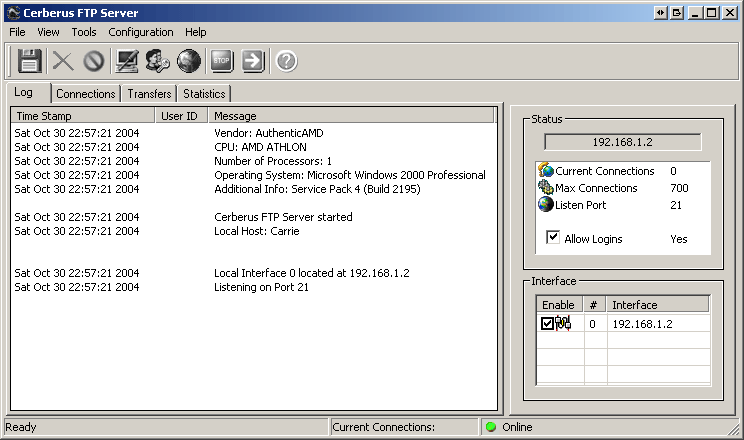
Task: Click the title bar tray button next to arrows
Action: click(677, 13)
